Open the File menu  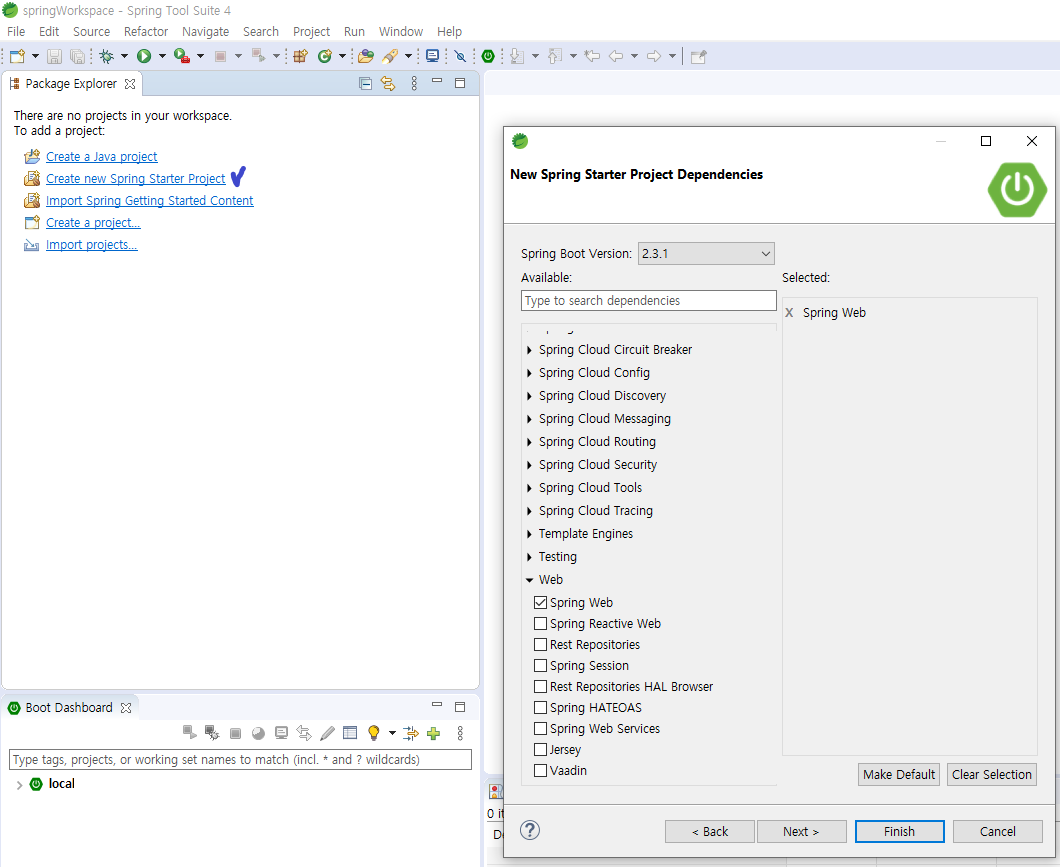pyautogui.click(x=16, y=32)
